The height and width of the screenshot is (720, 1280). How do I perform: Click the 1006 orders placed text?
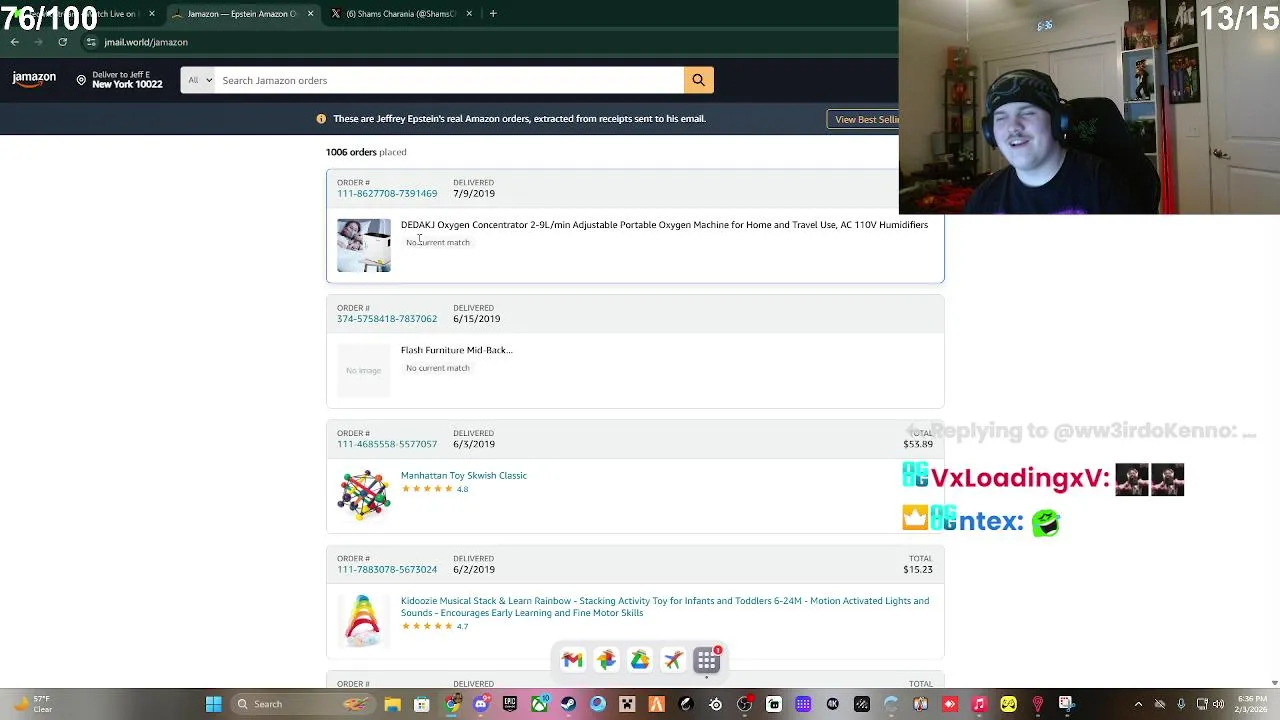[x=366, y=152]
